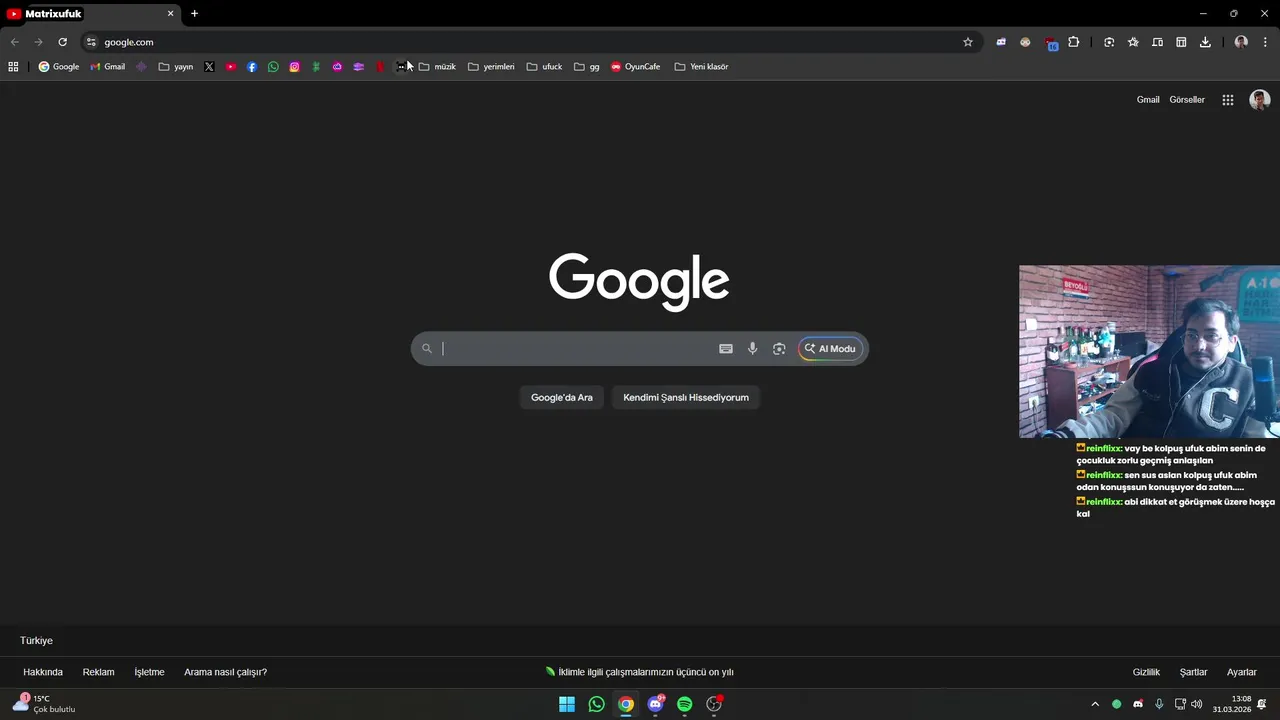
Task: Open the bookmarks star-list toolbar icon
Action: click(1133, 42)
